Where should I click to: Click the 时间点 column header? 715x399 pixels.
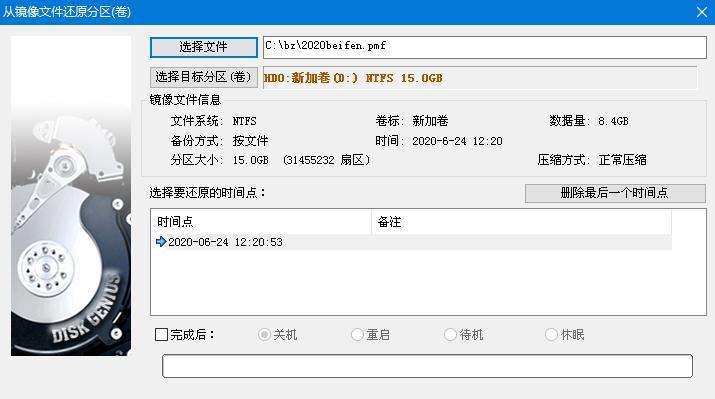[x=261, y=222]
